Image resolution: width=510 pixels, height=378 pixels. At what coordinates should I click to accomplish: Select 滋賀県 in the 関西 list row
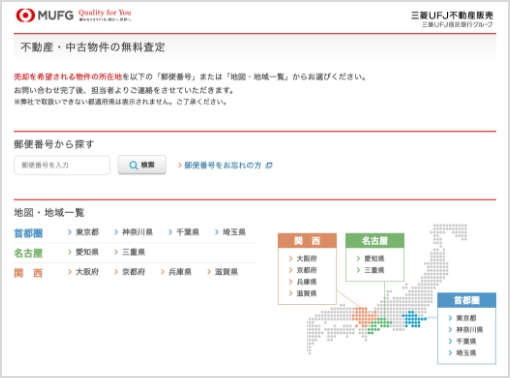[x=226, y=272]
